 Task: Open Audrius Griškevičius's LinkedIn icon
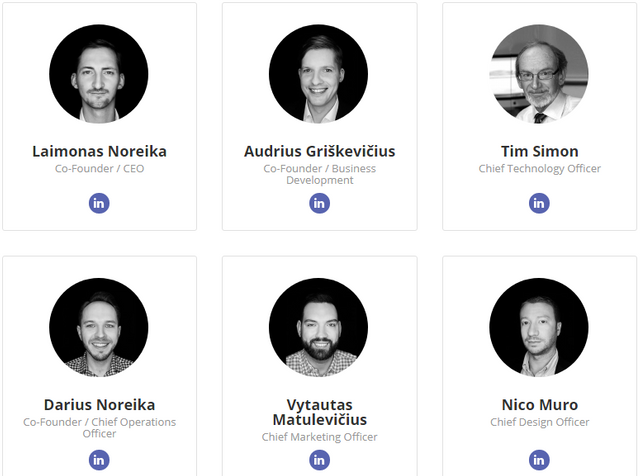click(x=319, y=203)
